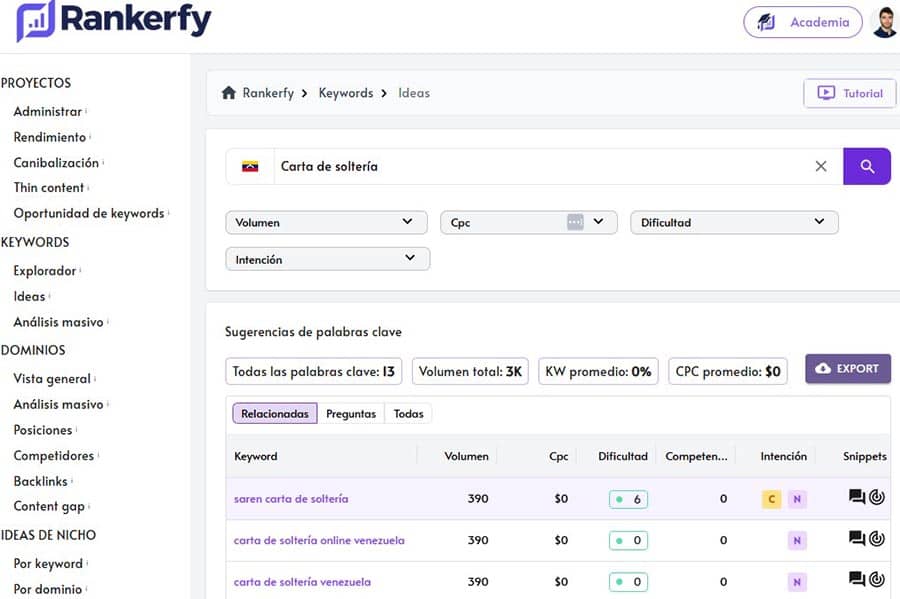Clear the search field with the X icon
Screen dimensions: 900x599
821,166
